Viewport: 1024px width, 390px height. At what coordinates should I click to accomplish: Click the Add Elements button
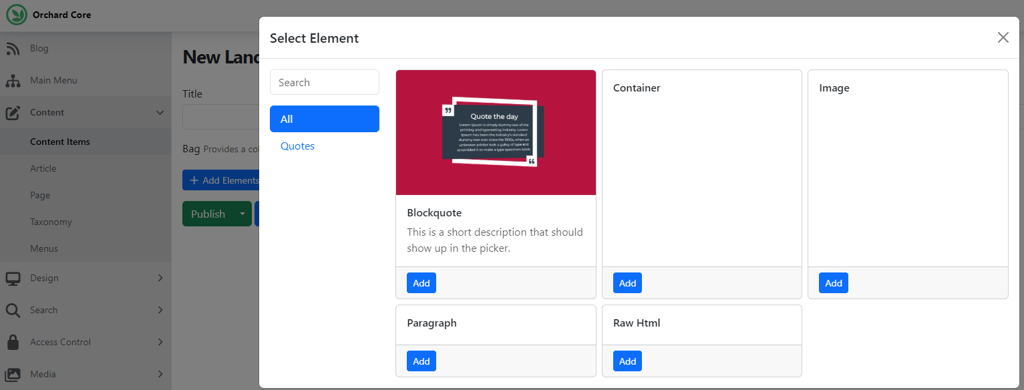(x=221, y=180)
